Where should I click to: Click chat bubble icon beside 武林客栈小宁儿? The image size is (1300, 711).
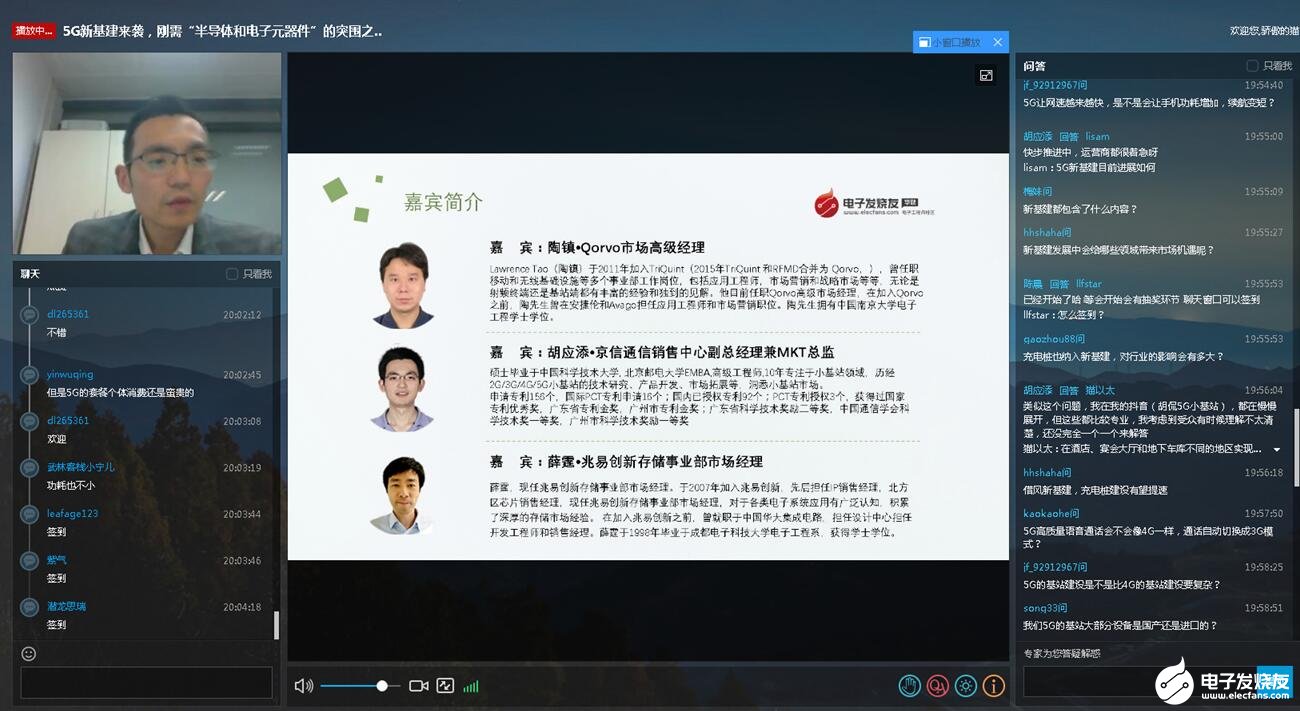(30, 468)
